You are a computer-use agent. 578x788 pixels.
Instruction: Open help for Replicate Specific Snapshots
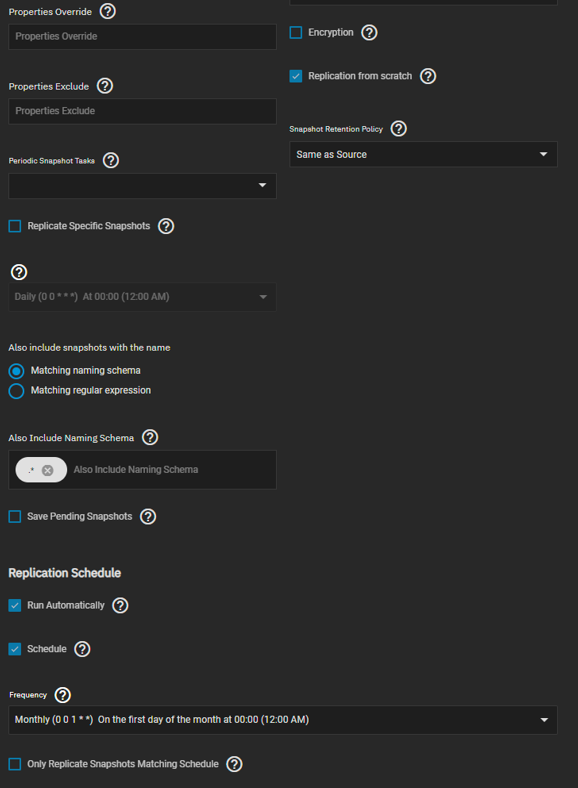[x=166, y=226]
